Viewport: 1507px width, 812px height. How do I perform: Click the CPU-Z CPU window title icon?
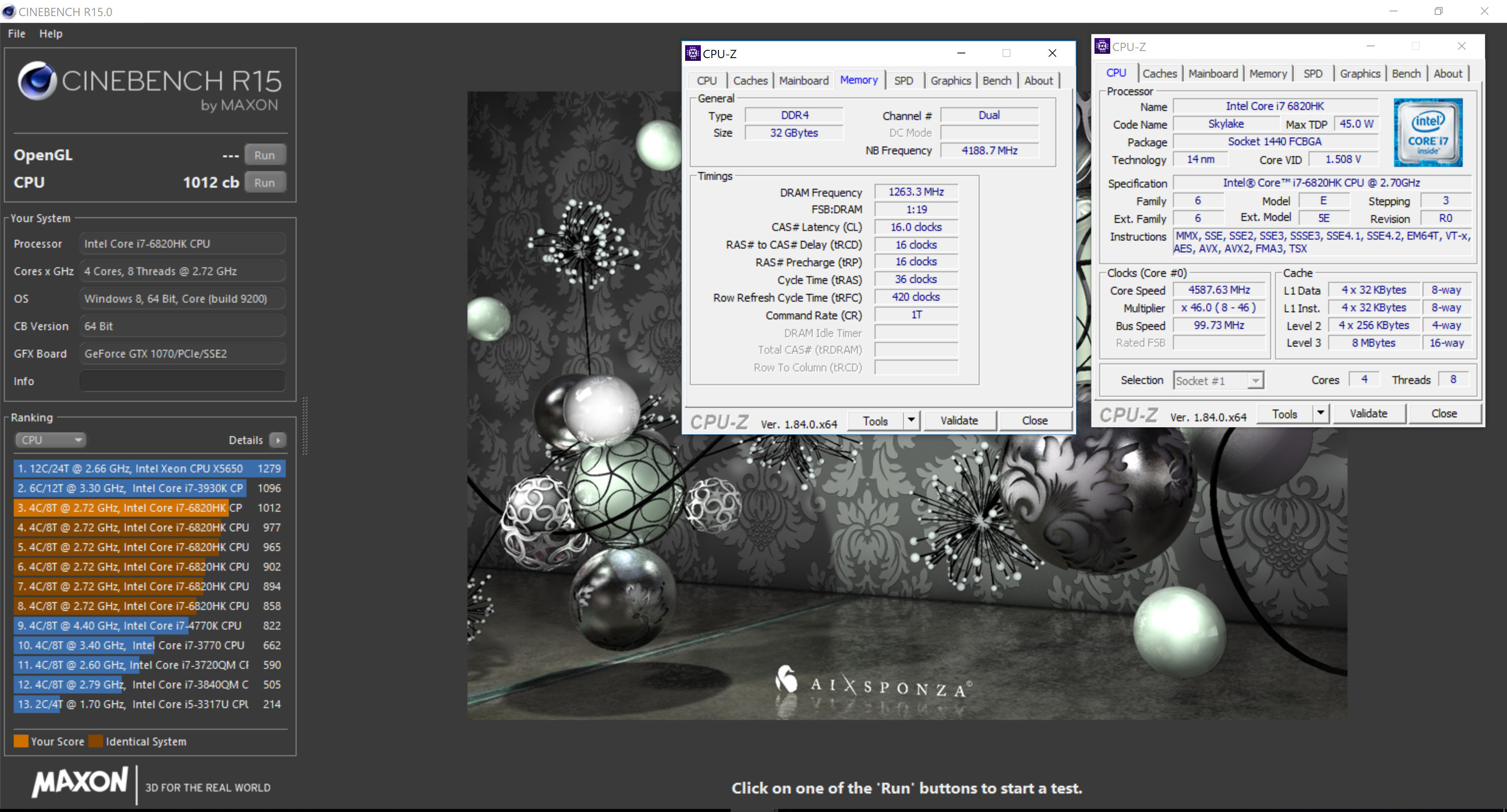pyautogui.click(x=1102, y=46)
